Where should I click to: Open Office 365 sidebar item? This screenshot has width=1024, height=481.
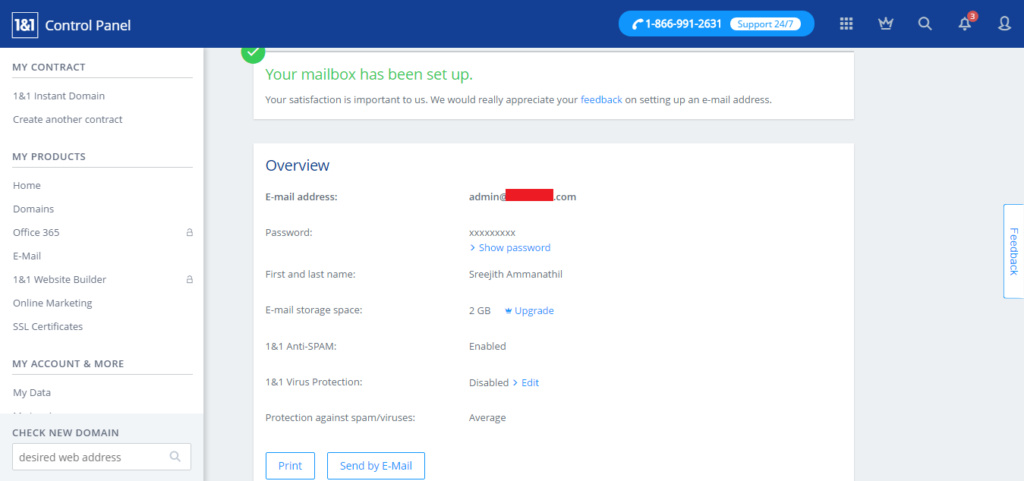(x=36, y=232)
